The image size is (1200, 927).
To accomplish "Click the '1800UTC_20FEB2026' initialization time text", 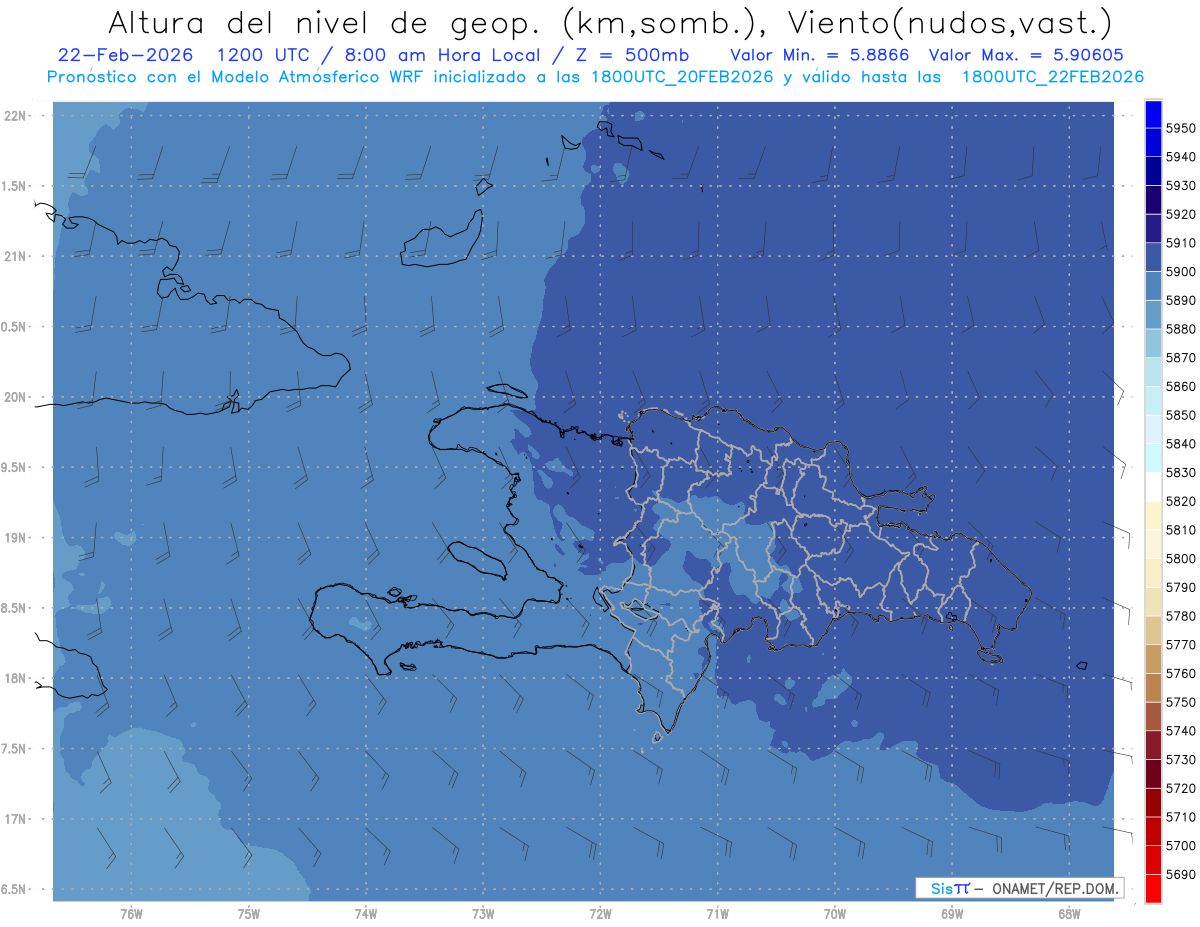I will point(680,77).
